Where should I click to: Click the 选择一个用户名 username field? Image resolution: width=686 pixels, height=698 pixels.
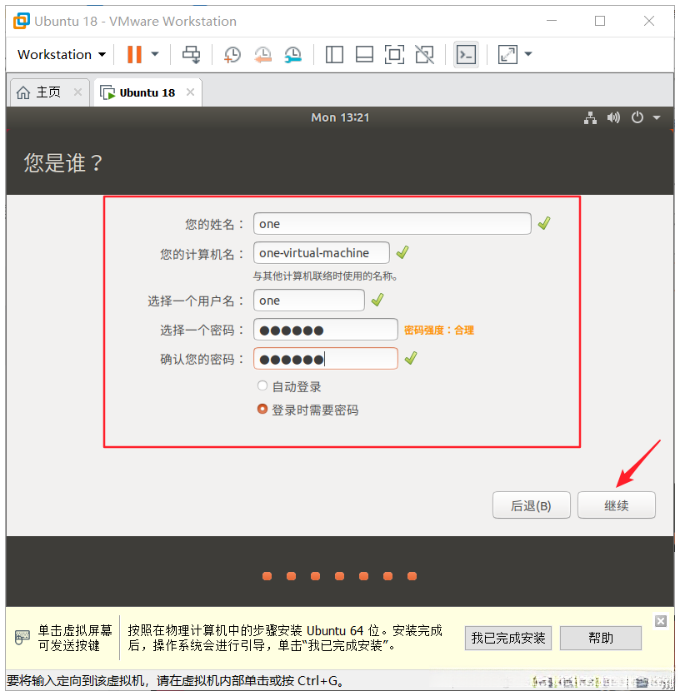pyautogui.click(x=309, y=300)
